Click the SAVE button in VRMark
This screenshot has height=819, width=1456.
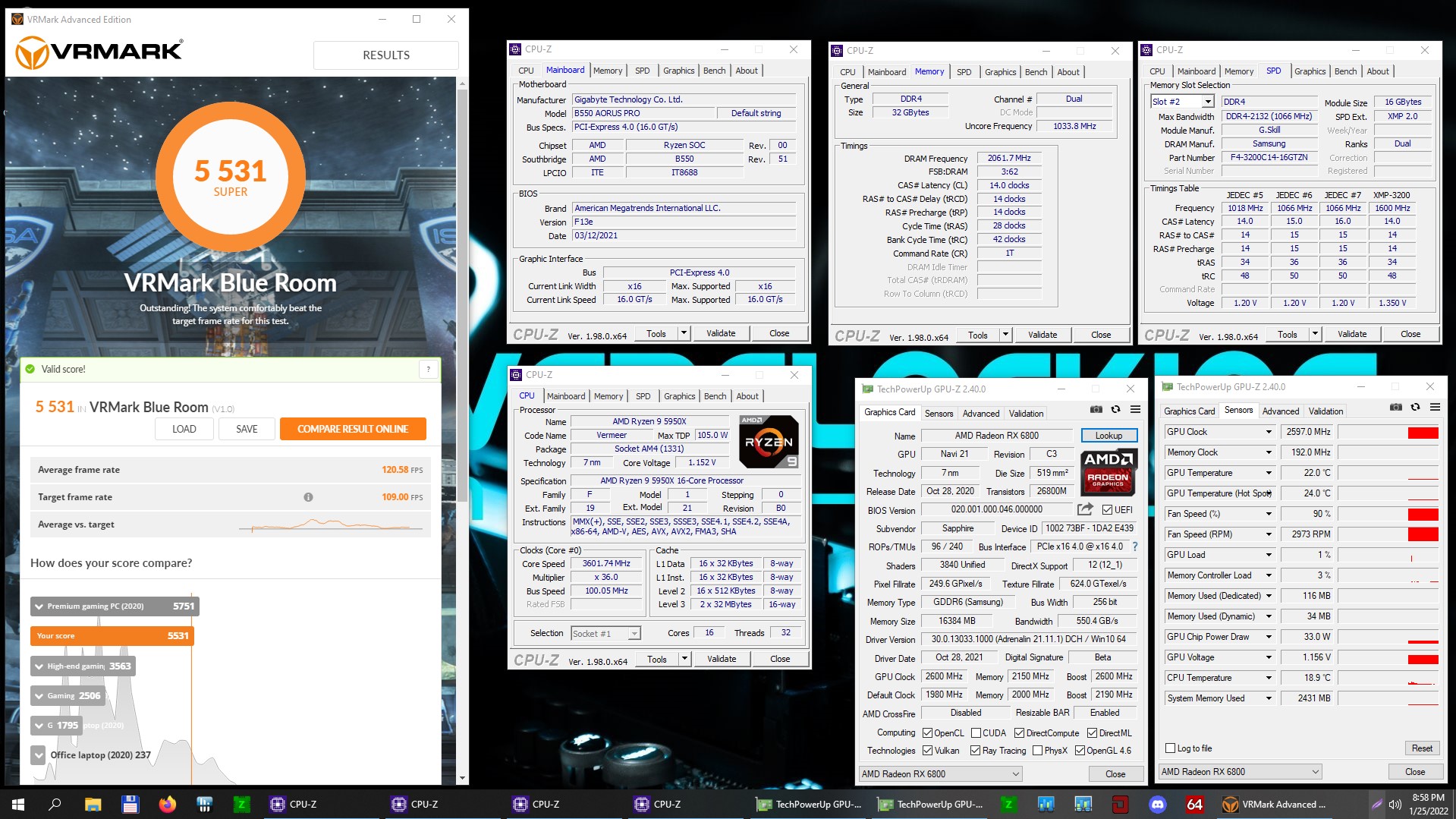pos(247,429)
